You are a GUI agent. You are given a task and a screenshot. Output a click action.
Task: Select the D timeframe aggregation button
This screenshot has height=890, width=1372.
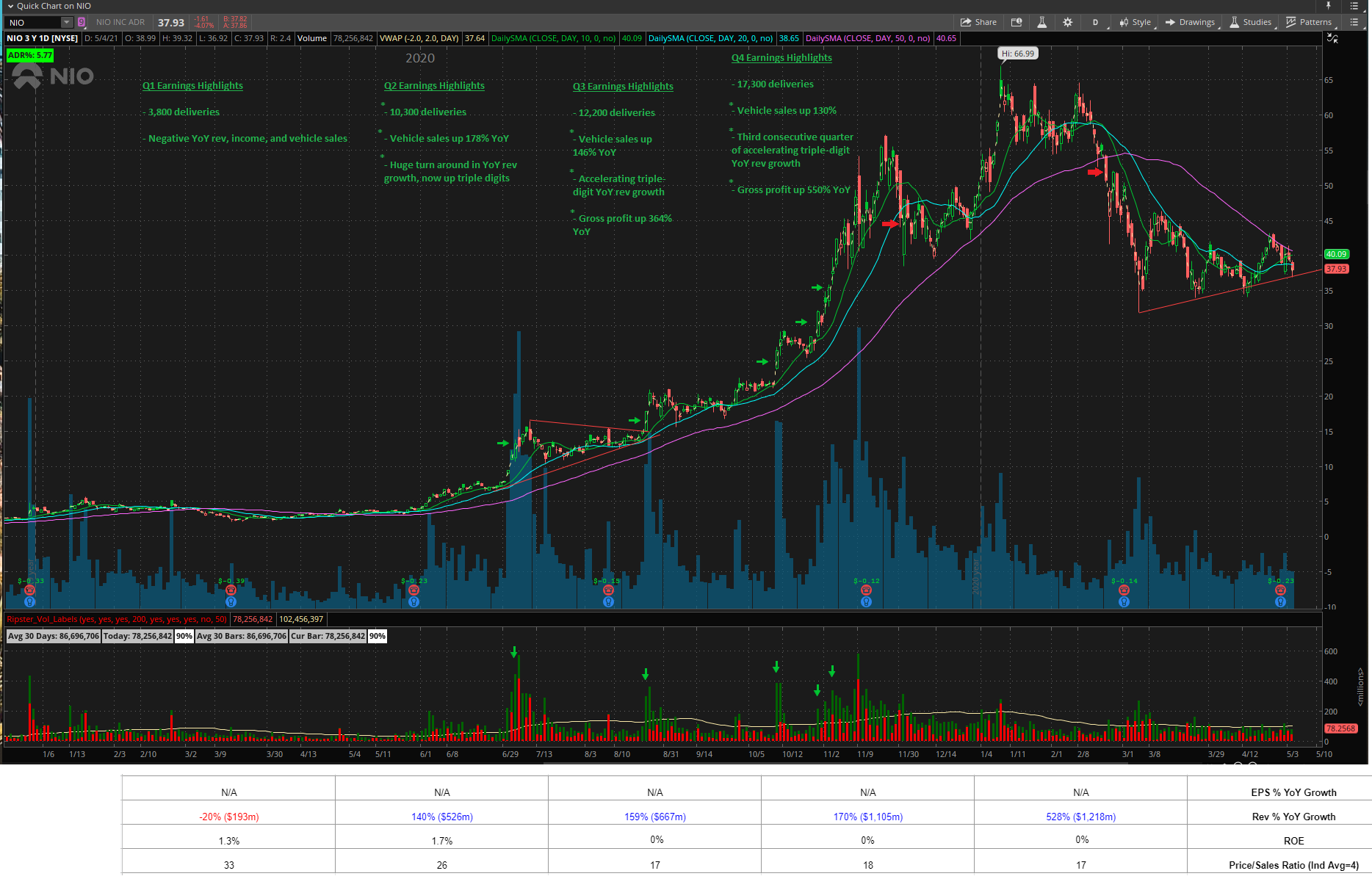click(x=1095, y=22)
